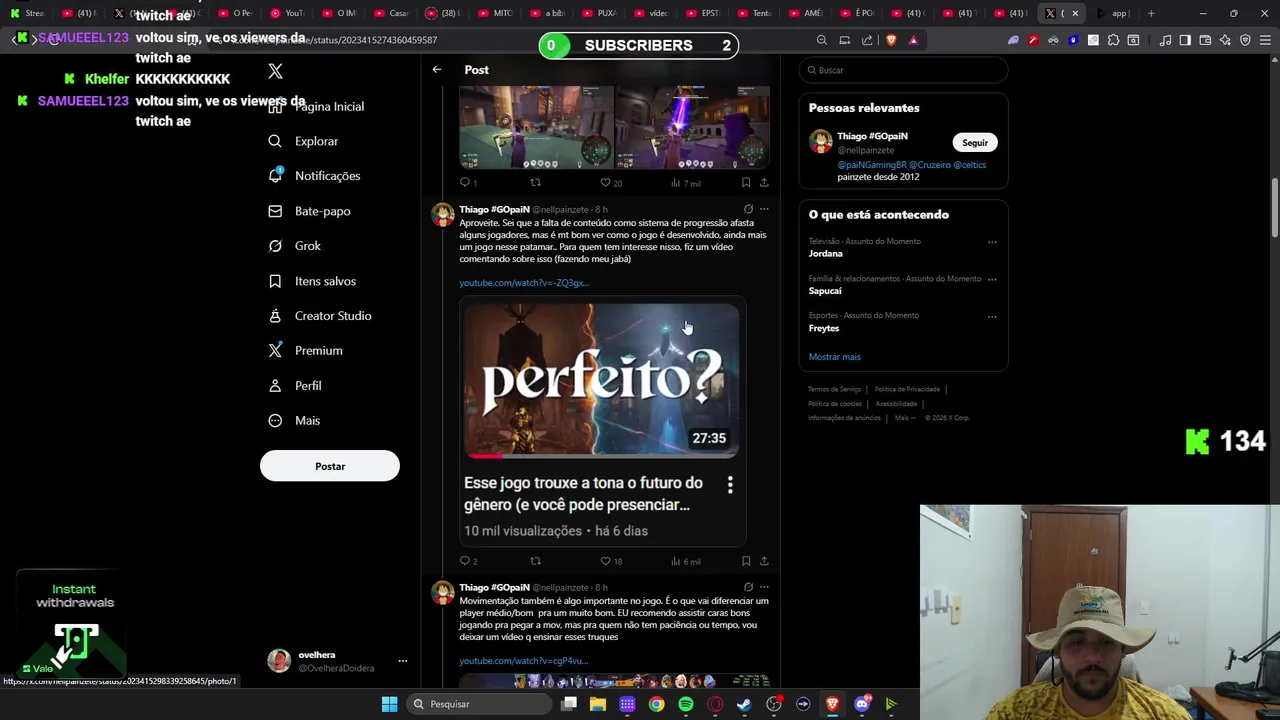Click the Buscar search field
Image resolution: width=1280 pixels, height=720 pixels.
(903, 70)
